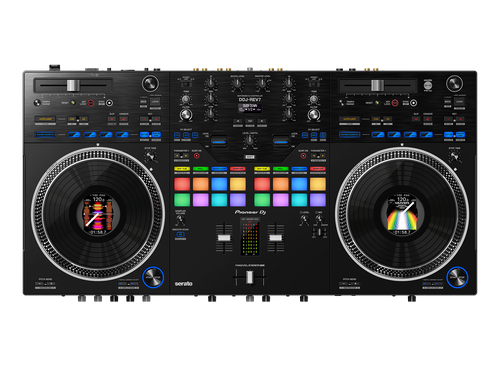
Task: Move the right channel volume fader
Action: coord(276,238)
